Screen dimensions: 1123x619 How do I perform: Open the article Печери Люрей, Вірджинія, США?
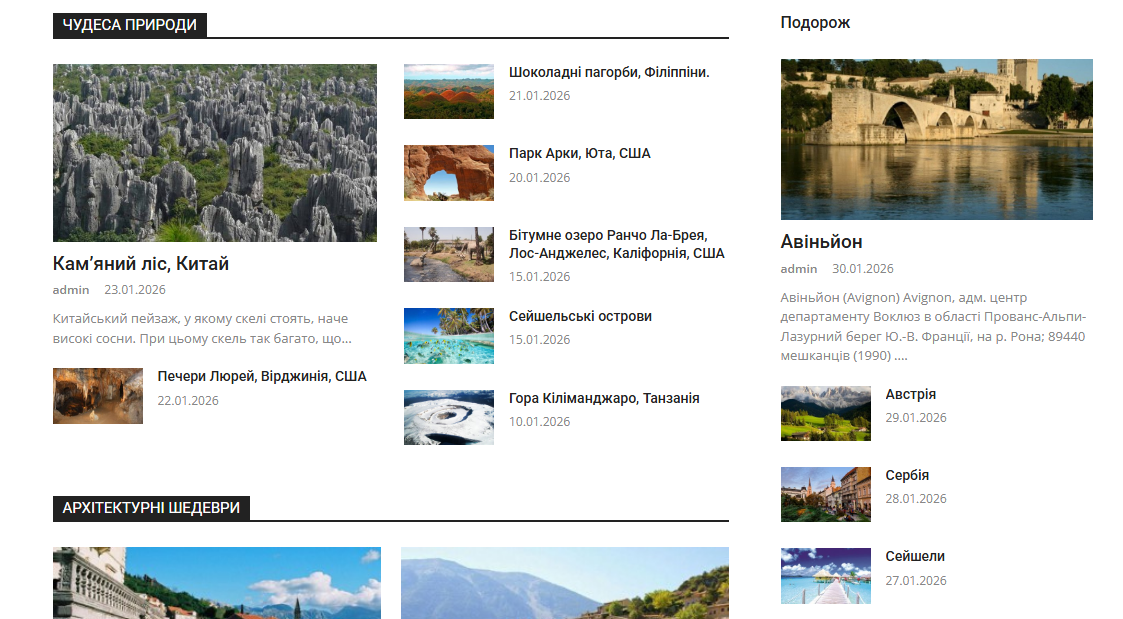point(262,376)
